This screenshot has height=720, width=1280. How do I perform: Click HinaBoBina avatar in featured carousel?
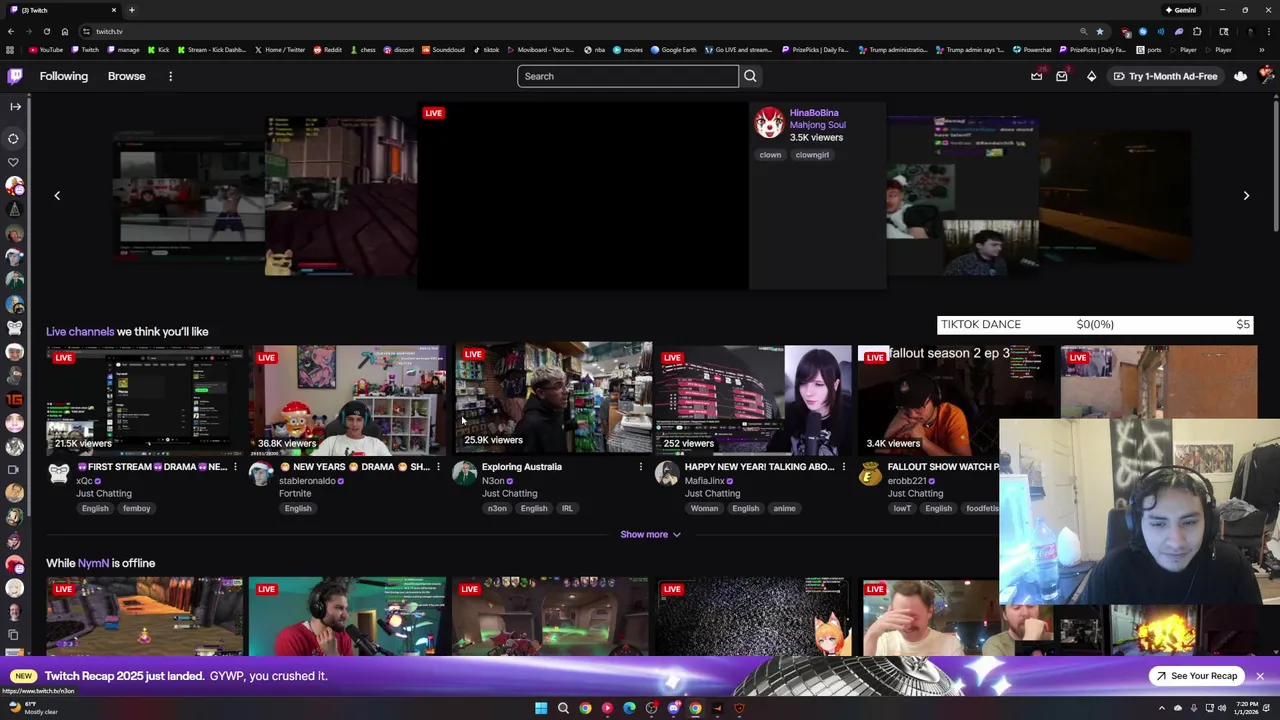tap(770, 123)
